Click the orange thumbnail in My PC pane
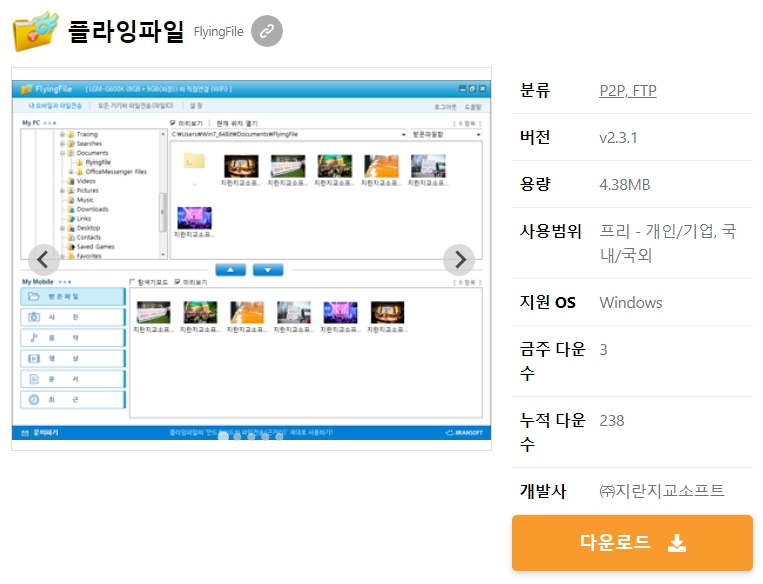The width and height of the screenshot is (763, 584). [381, 166]
